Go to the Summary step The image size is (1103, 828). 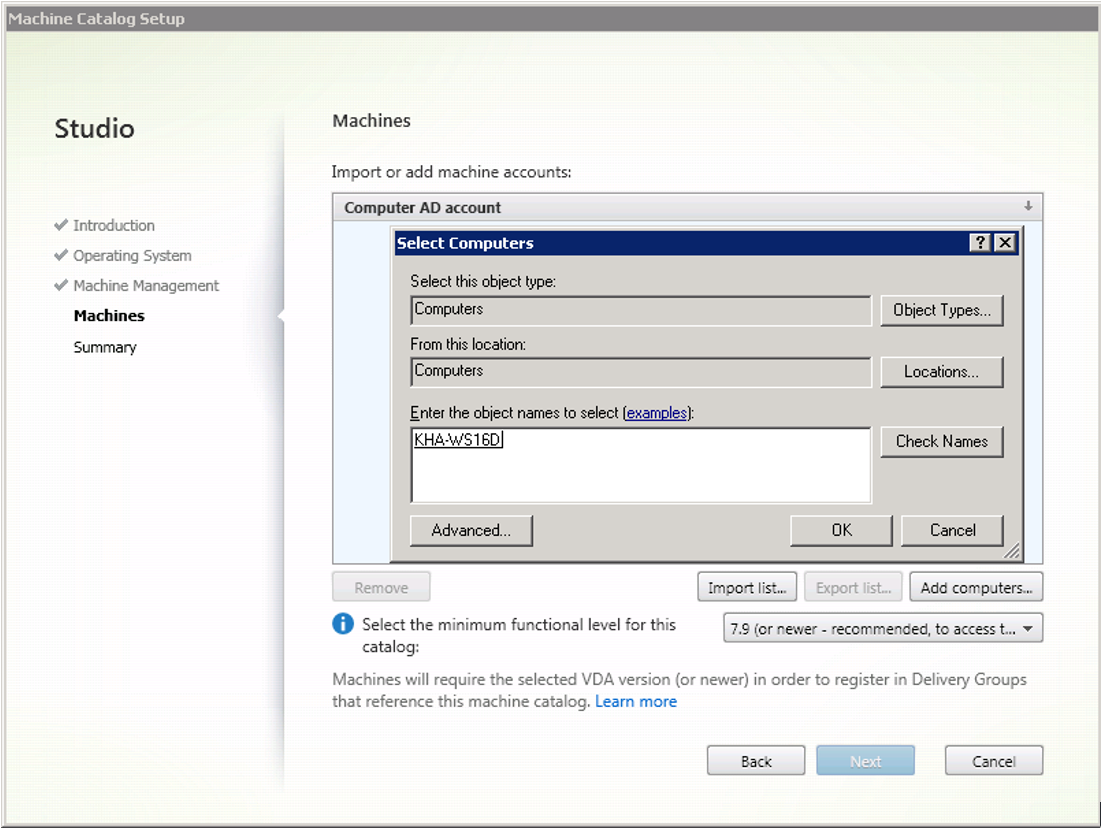(x=105, y=348)
